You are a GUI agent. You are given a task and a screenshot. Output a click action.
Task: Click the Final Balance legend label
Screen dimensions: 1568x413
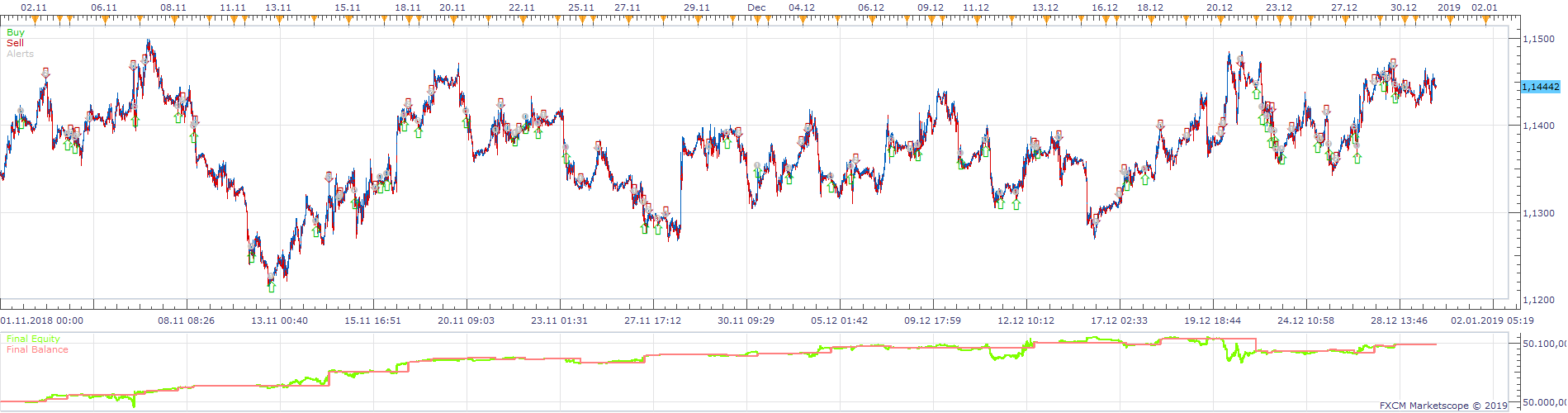pos(37,349)
